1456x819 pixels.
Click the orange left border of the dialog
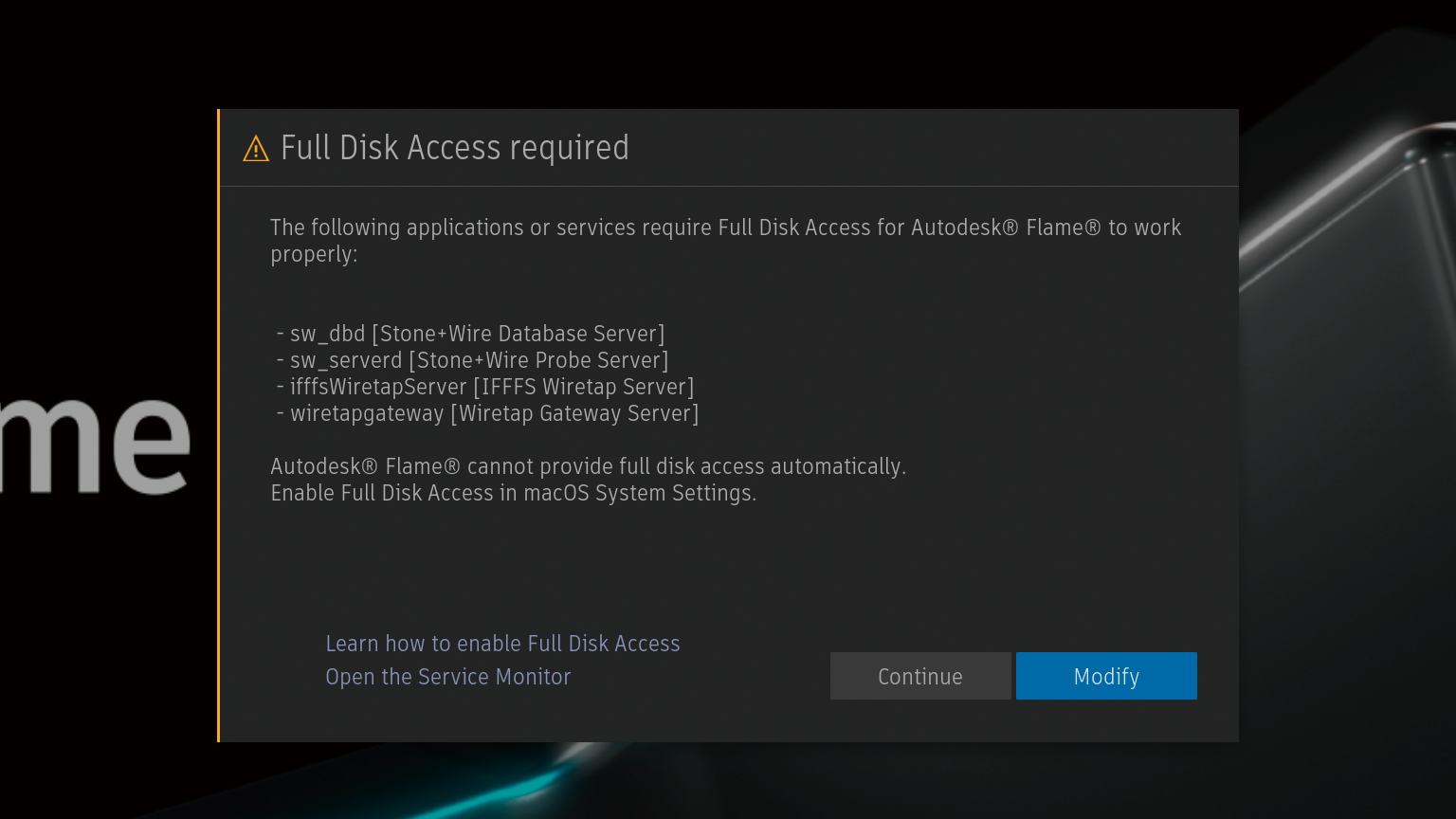pos(219,427)
